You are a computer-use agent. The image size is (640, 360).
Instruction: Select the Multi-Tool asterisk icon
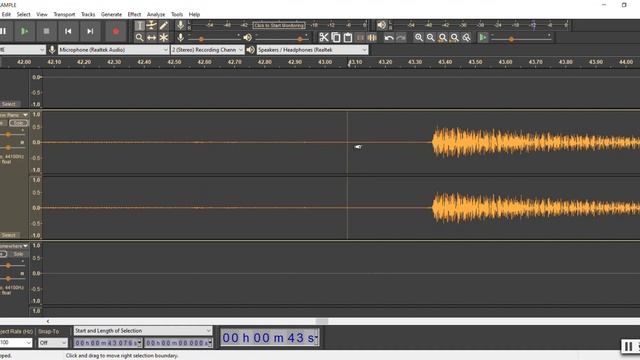[163, 38]
